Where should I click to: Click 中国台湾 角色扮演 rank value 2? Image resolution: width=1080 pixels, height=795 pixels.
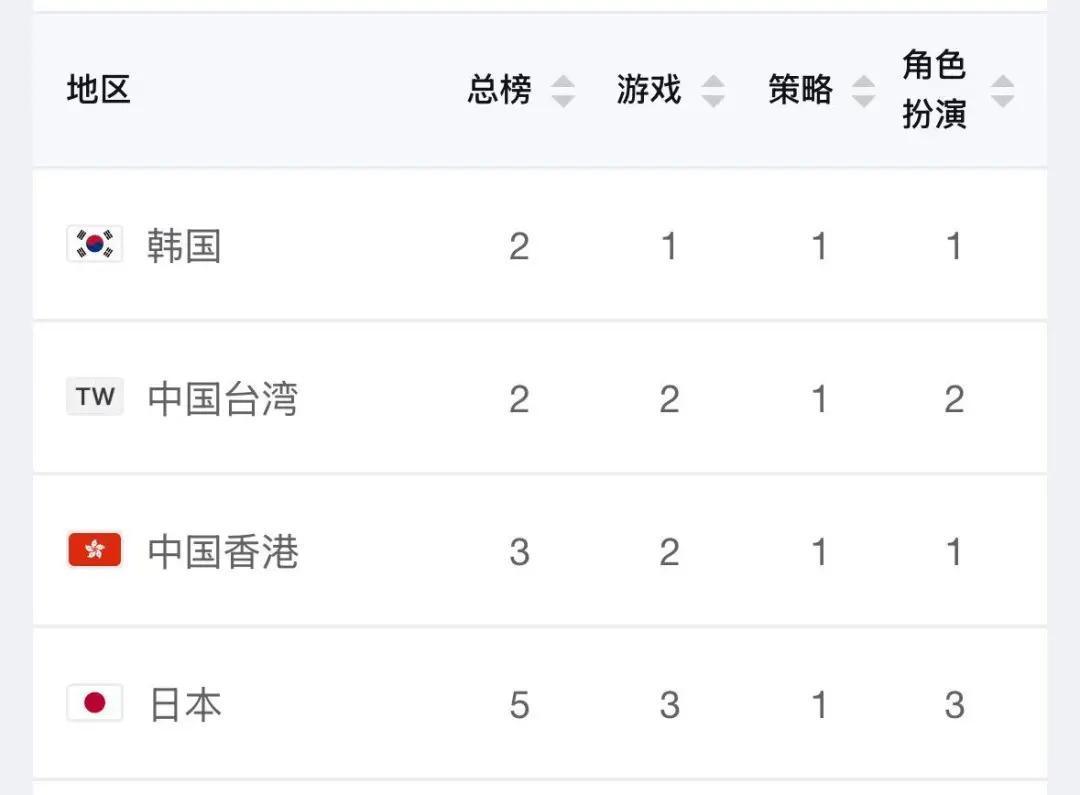coord(954,399)
